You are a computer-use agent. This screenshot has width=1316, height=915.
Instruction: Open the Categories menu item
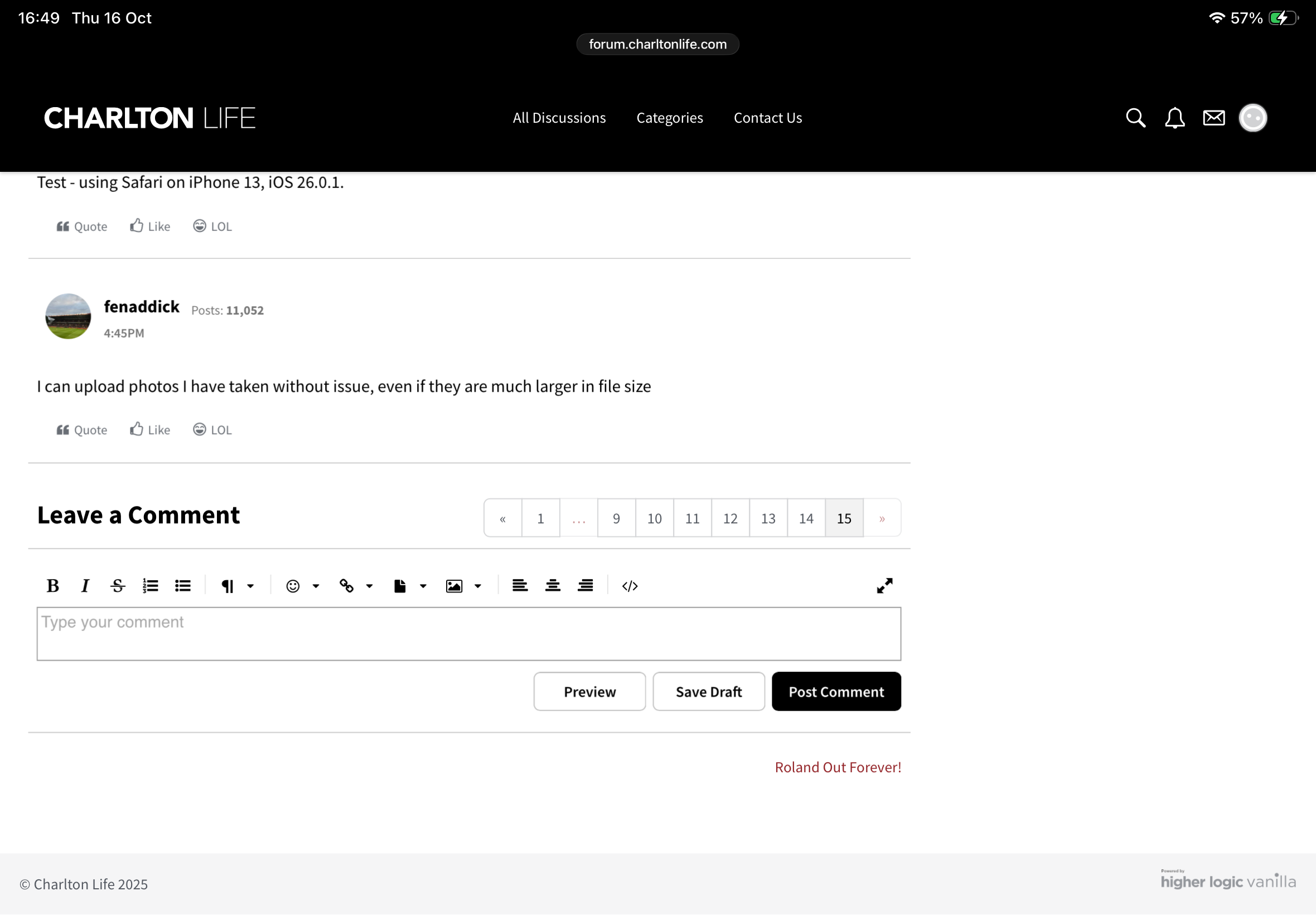[x=669, y=118]
